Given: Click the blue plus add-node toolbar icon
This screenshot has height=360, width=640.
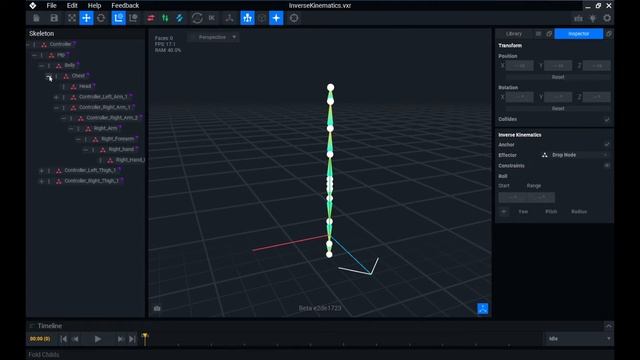Looking at the screenshot, I should pyautogui.click(x=276, y=18).
